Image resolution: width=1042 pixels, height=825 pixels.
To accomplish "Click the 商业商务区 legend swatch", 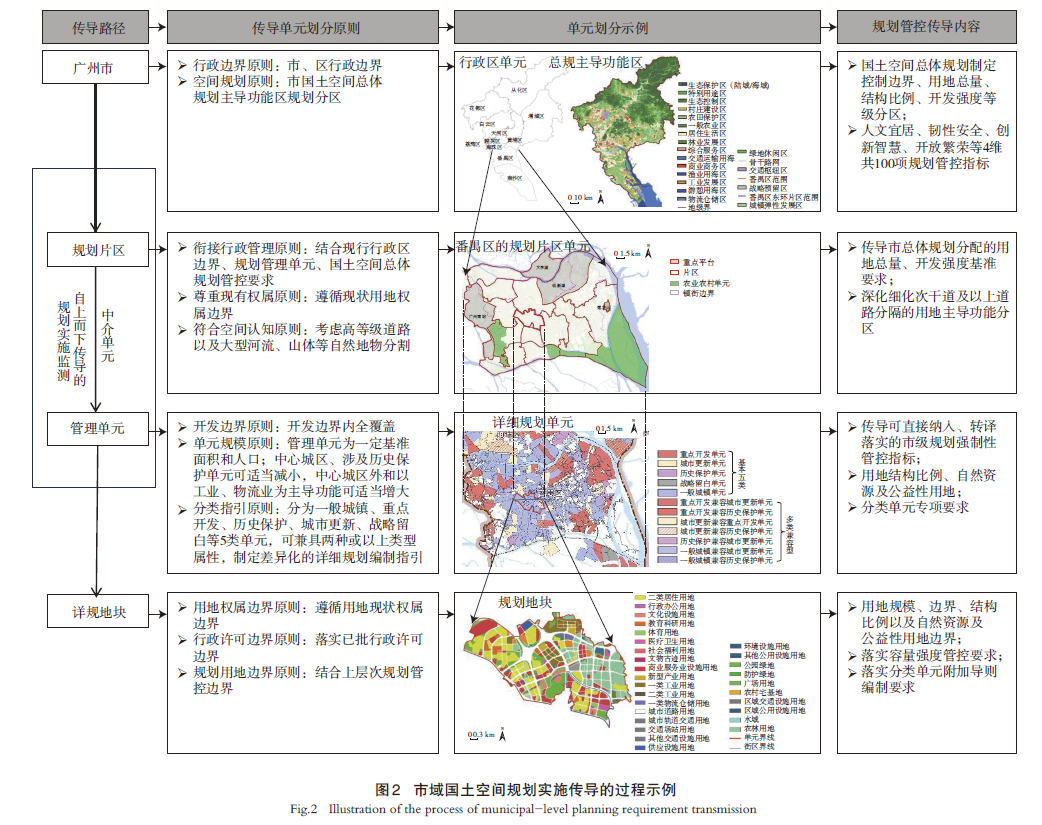I will [x=682, y=166].
